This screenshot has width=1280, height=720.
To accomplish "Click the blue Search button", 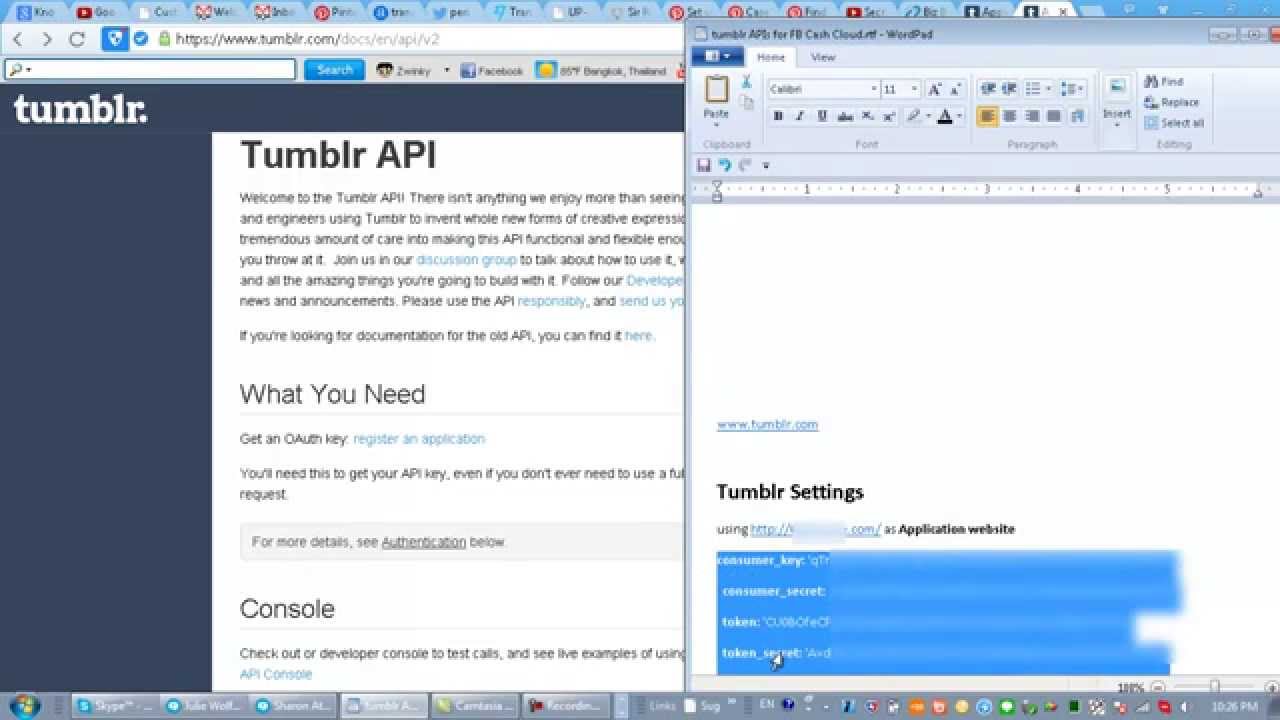I will click(x=334, y=70).
